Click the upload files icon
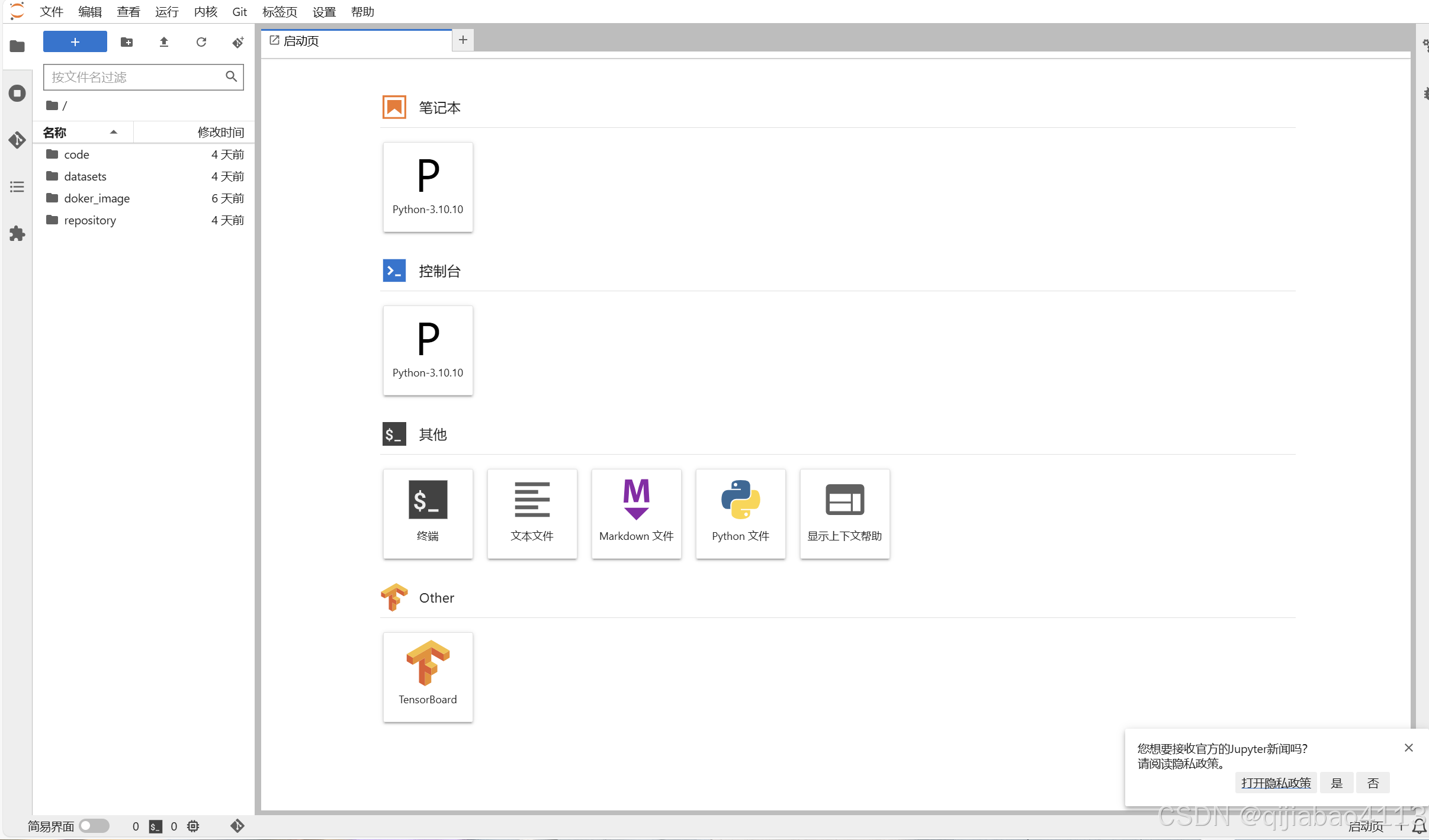 [x=164, y=42]
